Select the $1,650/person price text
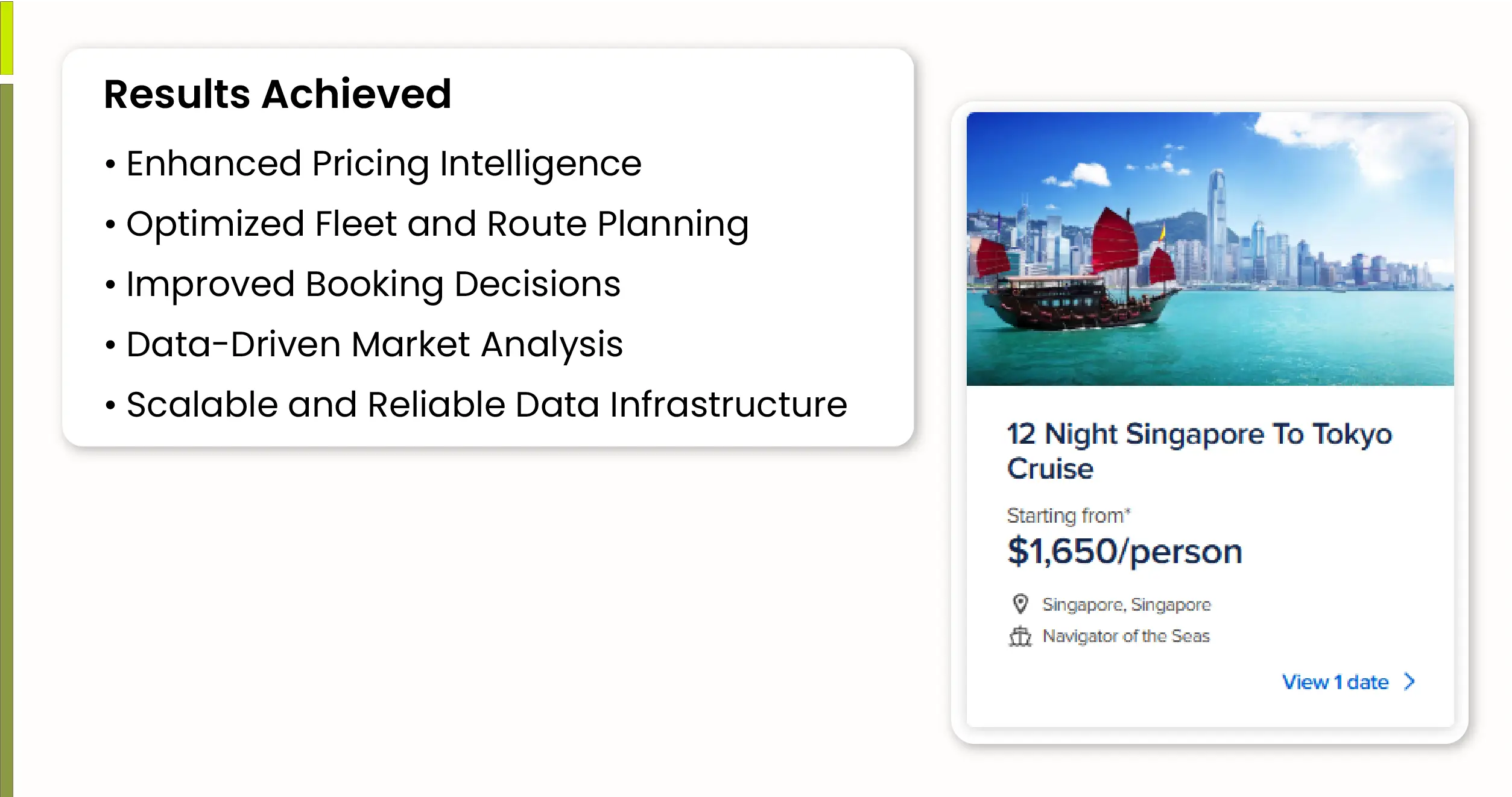 1125,551
